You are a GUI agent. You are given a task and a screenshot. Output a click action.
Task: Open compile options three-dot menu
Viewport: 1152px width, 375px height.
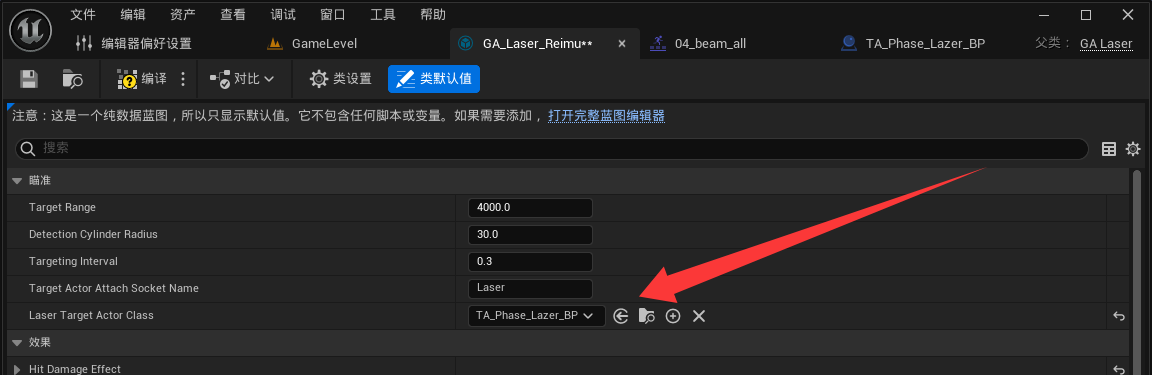click(x=183, y=79)
